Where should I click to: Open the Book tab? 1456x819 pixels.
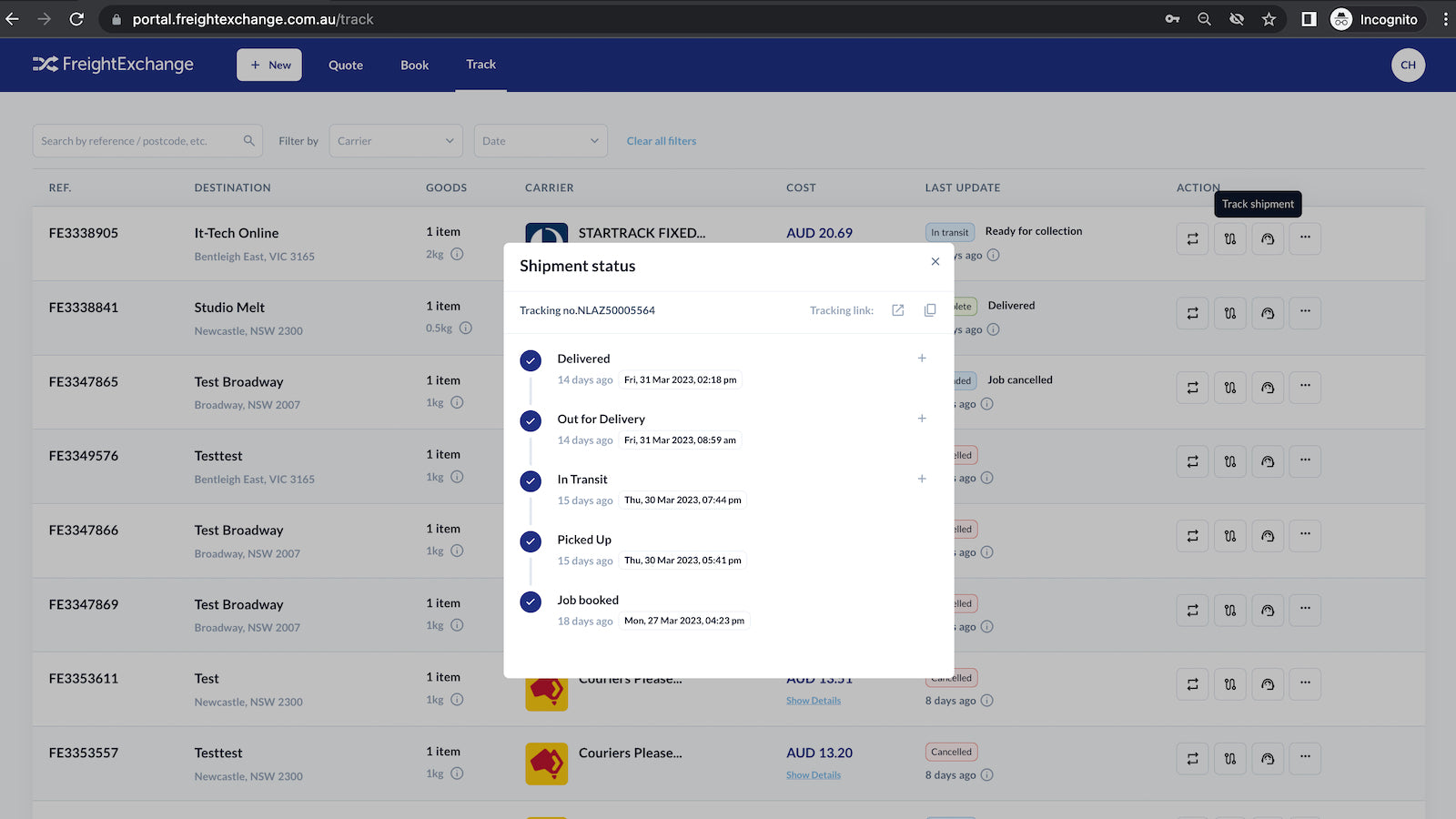(414, 65)
